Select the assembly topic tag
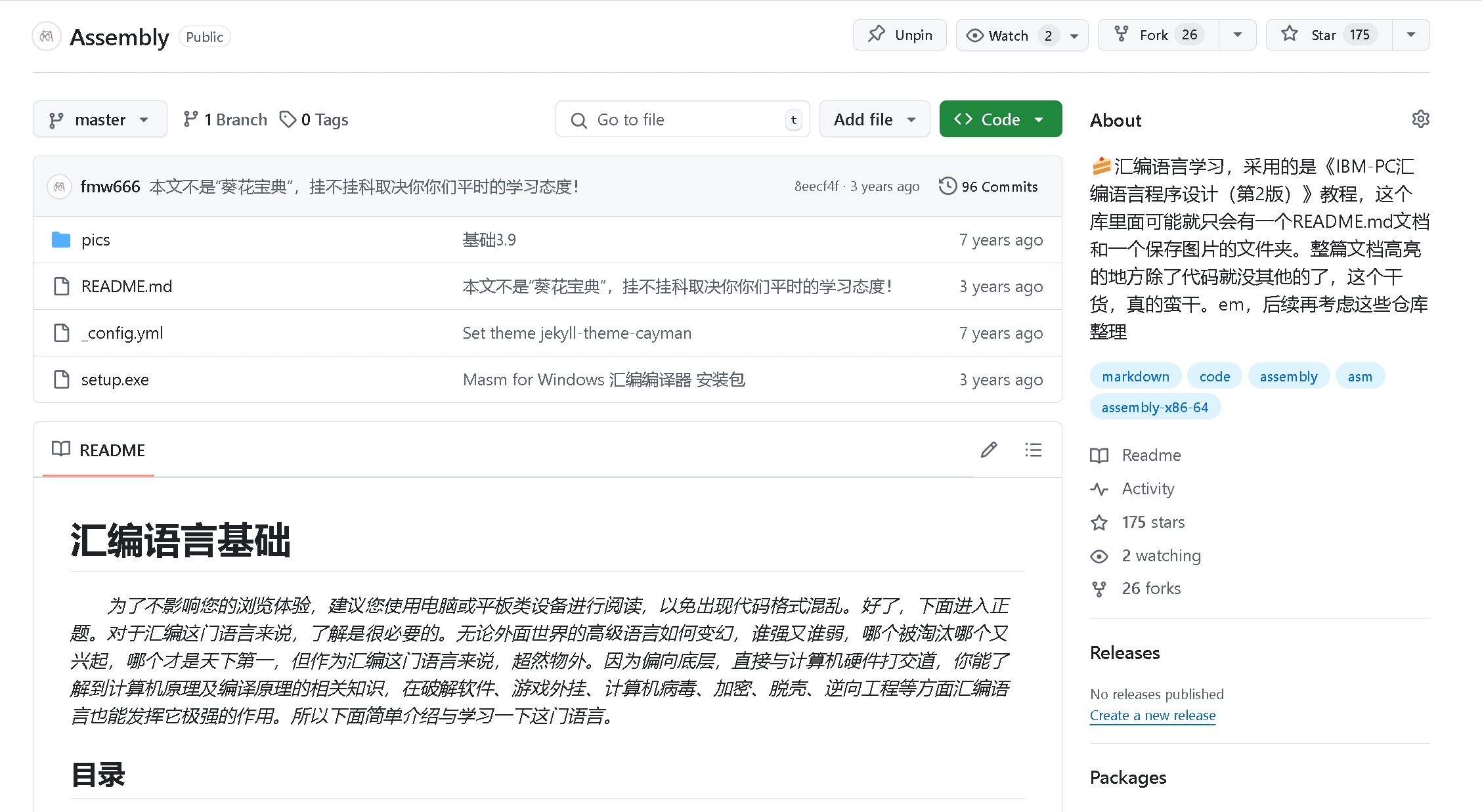 click(x=1288, y=376)
